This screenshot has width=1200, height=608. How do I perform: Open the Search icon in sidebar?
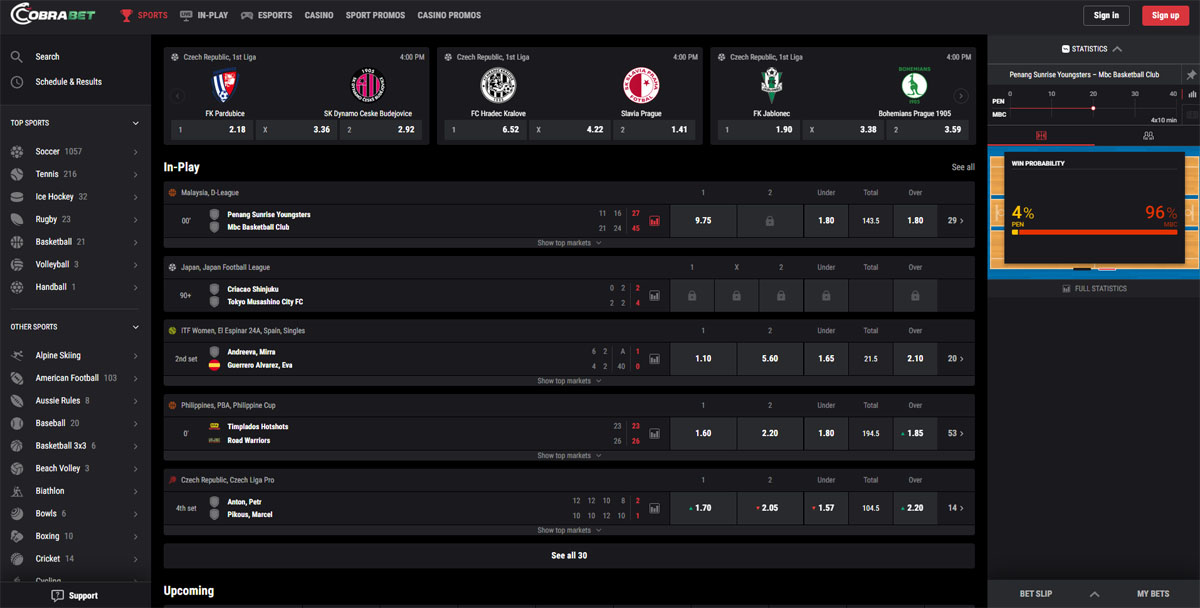tap(17, 57)
